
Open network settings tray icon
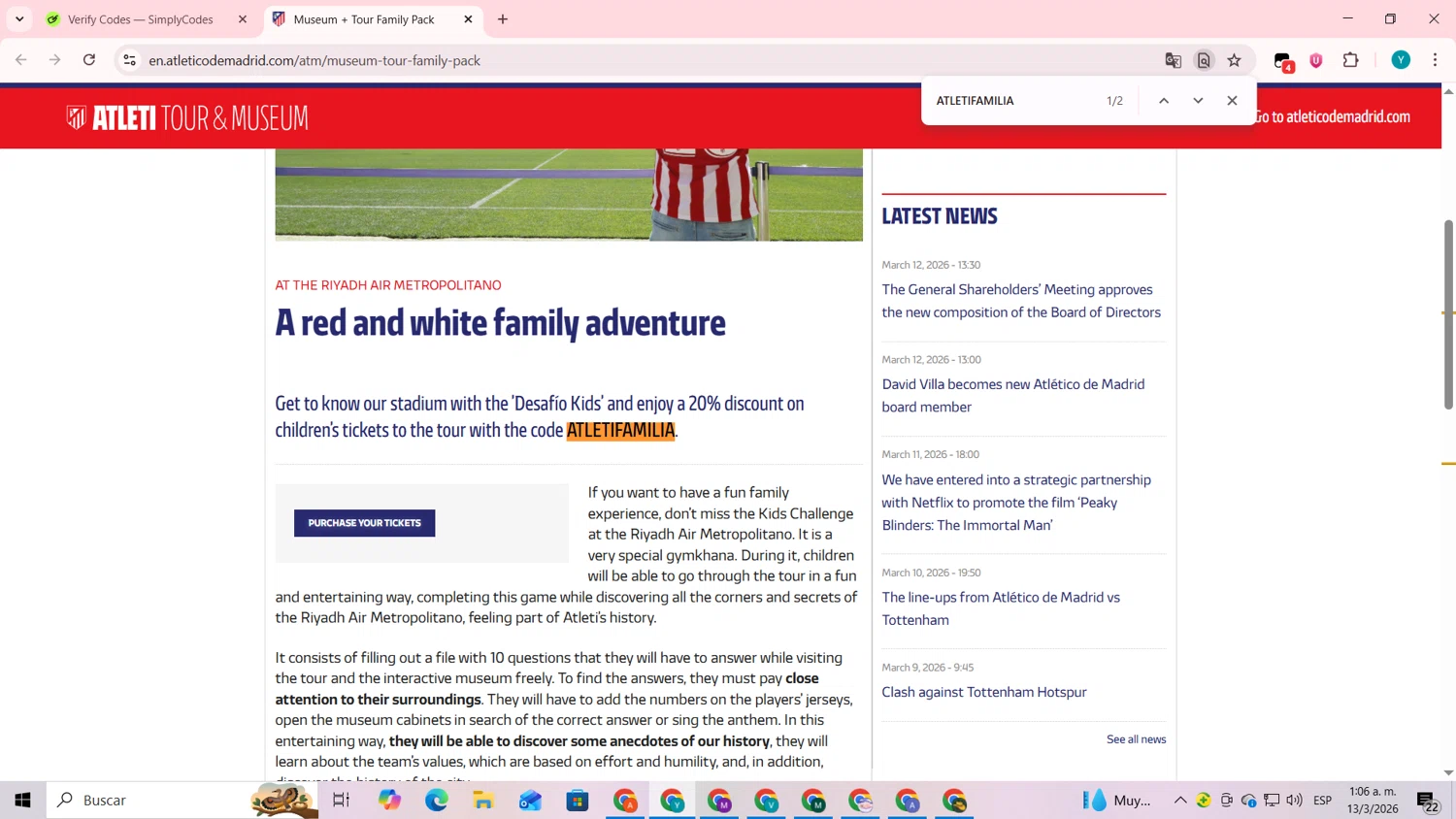[x=1272, y=801]
